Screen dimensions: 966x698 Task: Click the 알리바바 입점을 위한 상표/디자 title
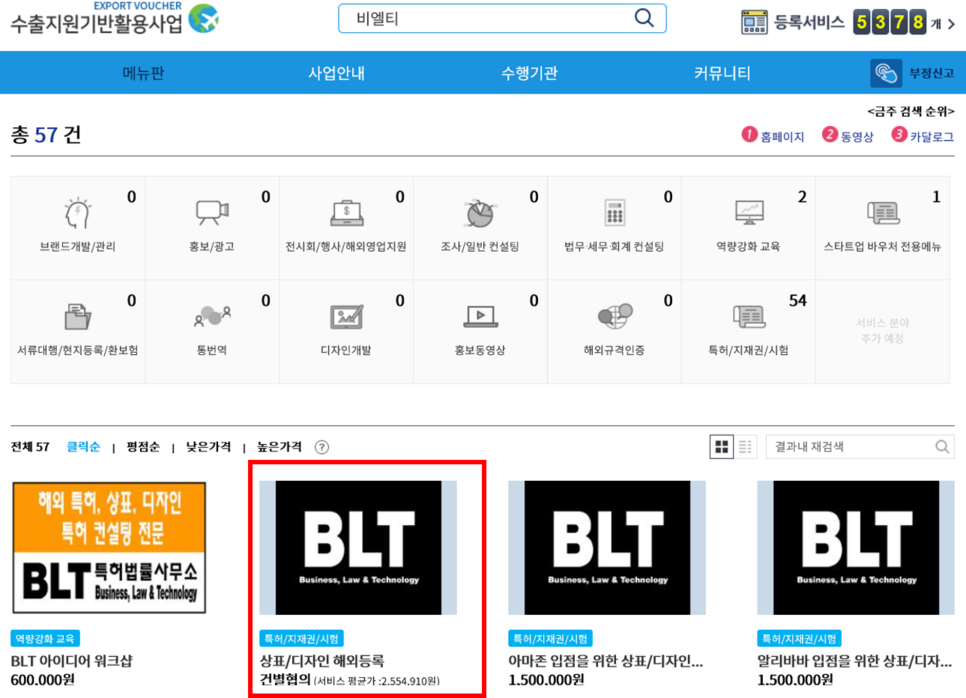[x=854, y=661]
